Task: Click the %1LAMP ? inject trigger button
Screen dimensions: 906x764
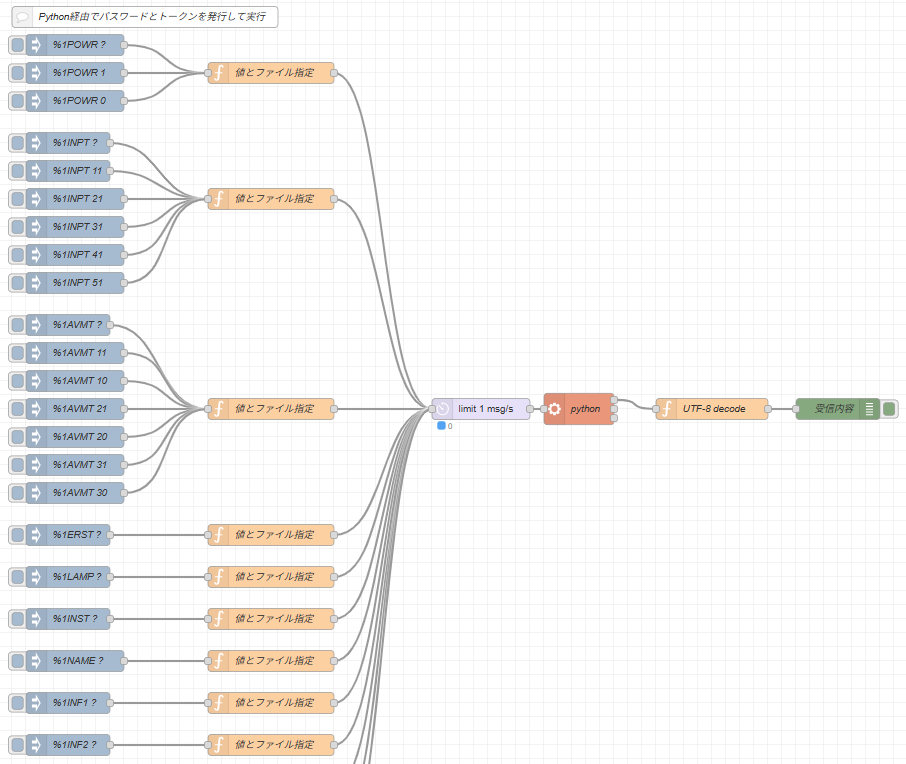Action: 18,577
